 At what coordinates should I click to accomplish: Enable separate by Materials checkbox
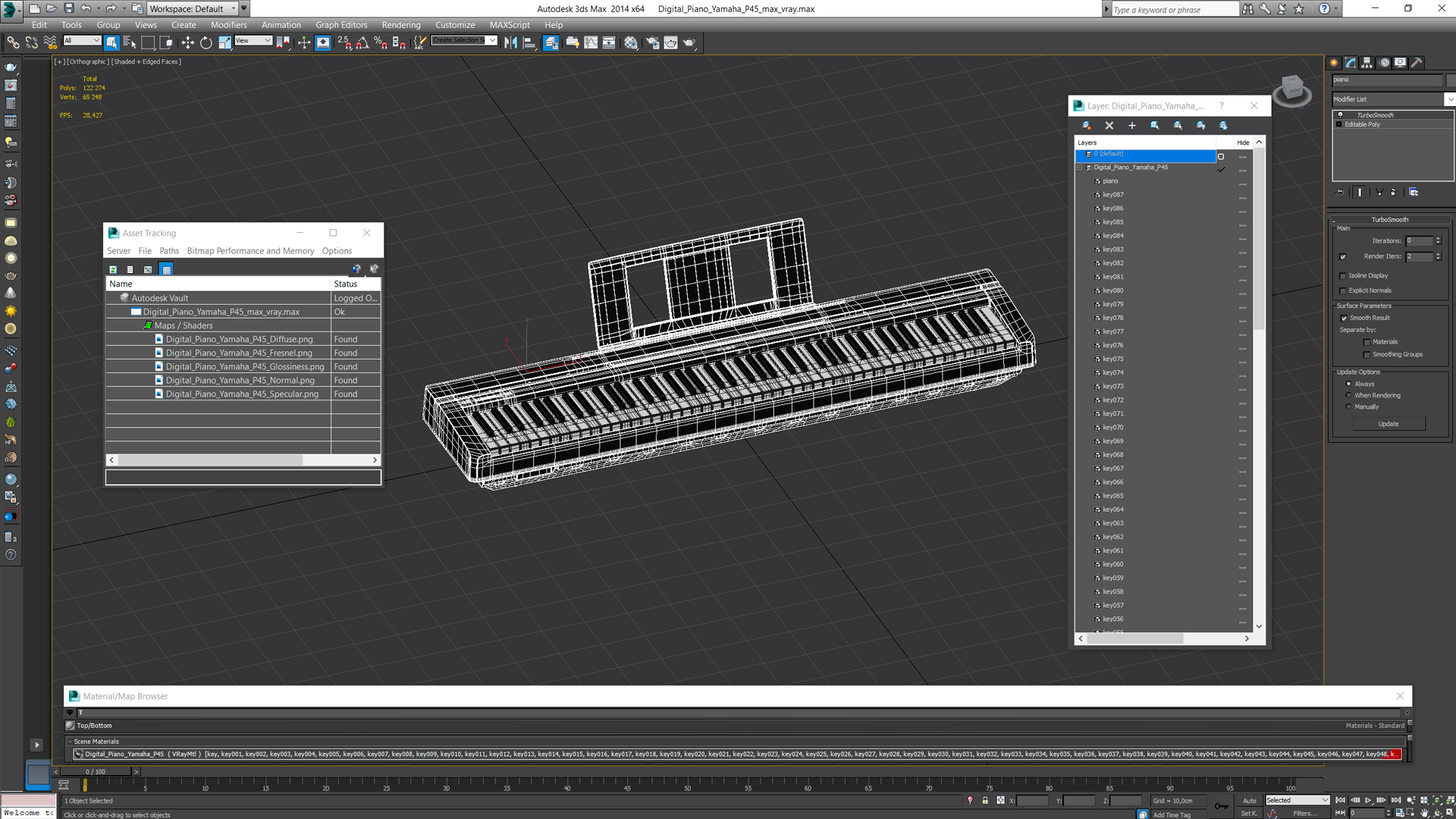1367,343
